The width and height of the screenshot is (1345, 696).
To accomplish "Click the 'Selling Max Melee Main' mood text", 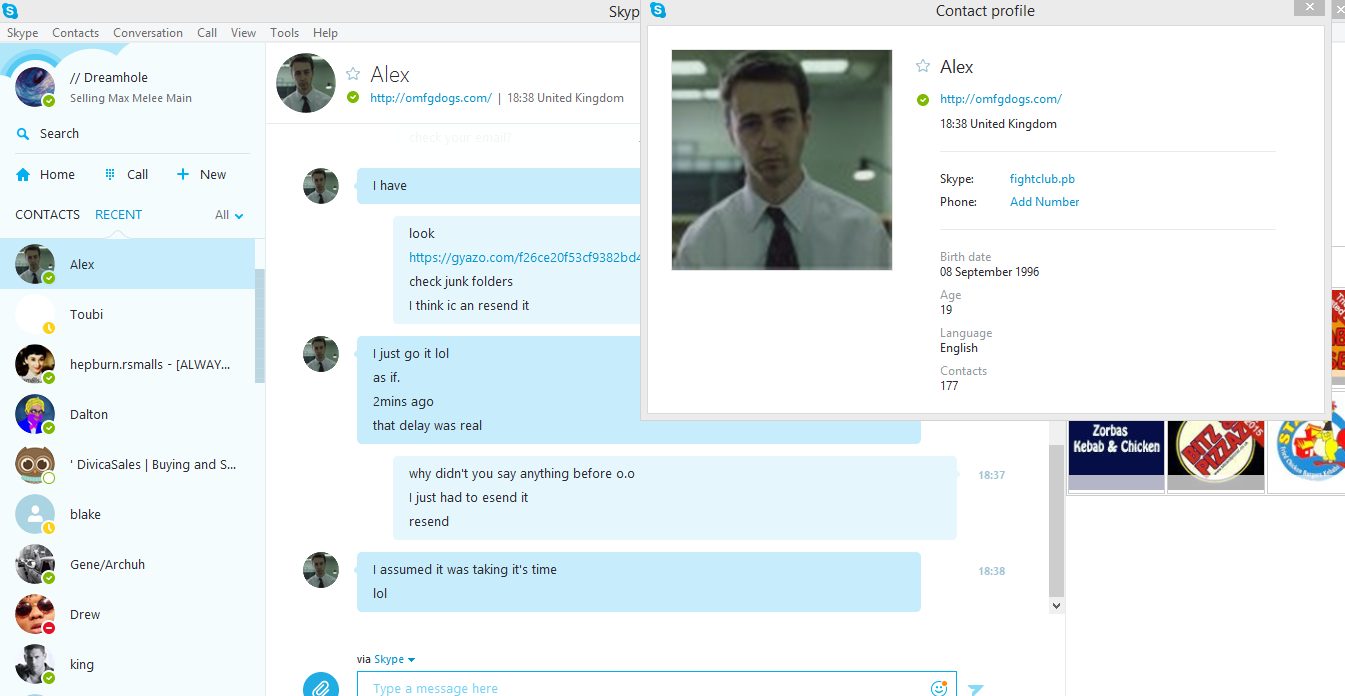I will tap(131, 98).
